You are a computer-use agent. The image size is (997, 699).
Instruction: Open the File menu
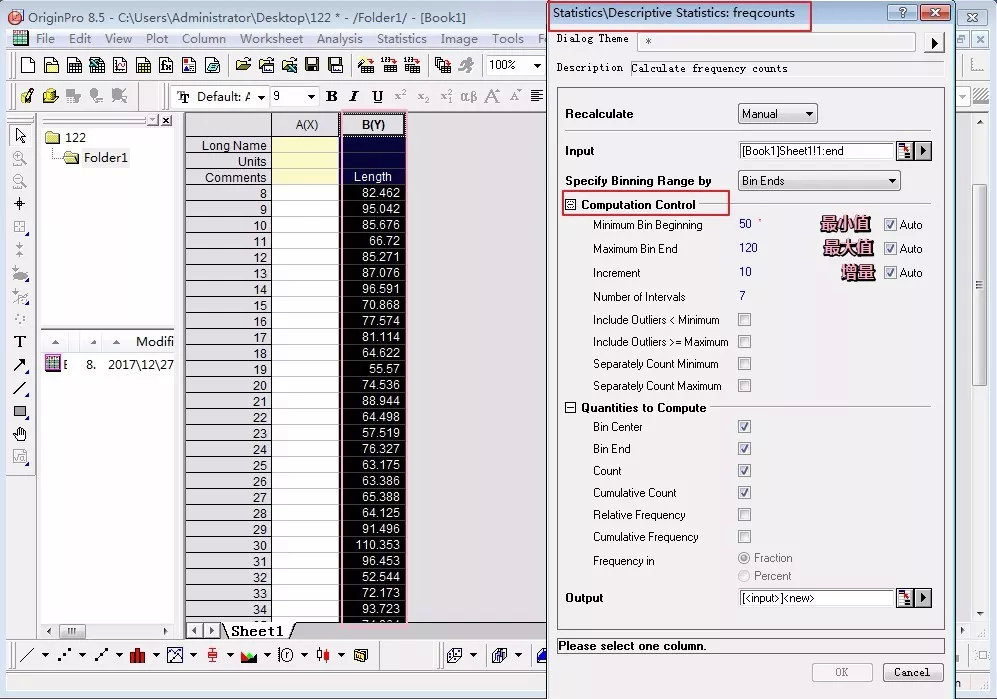(x=45, y=39)
